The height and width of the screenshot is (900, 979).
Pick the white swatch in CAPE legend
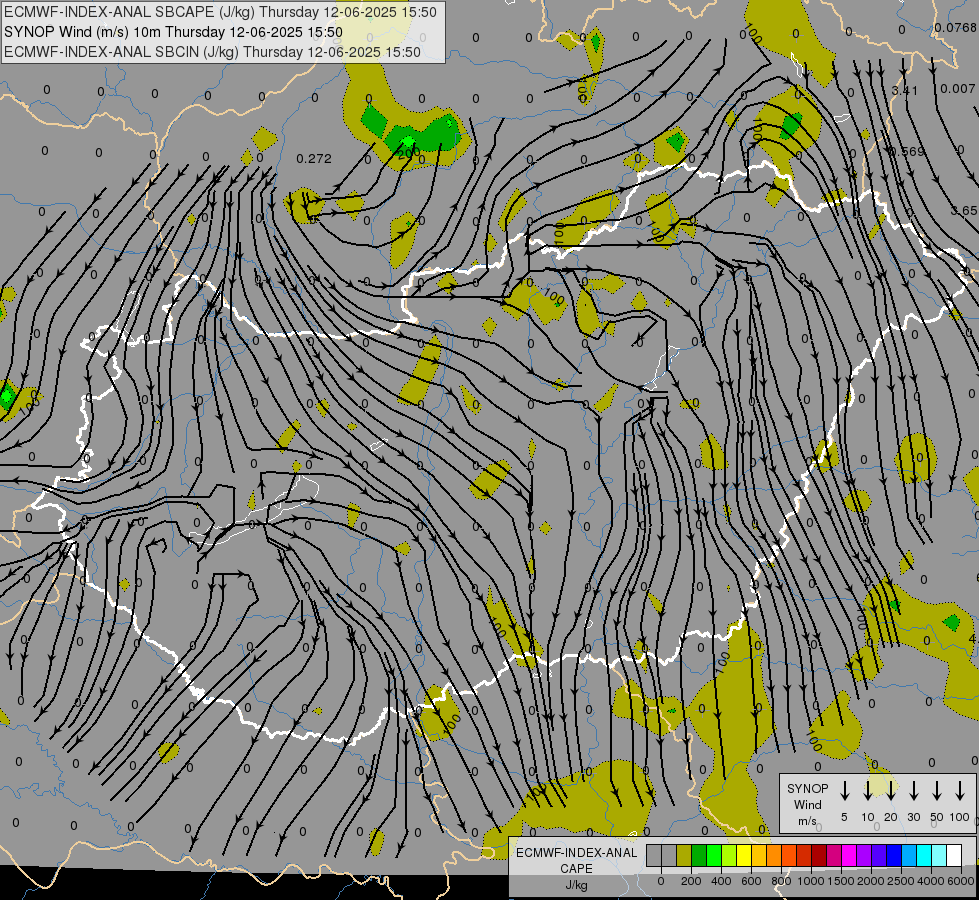coord(955,855)
